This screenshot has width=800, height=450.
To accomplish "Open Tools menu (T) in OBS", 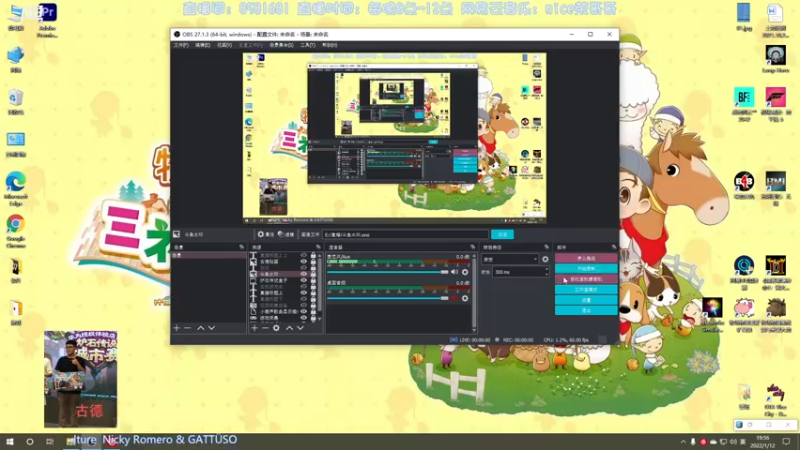I will (308, 45).
